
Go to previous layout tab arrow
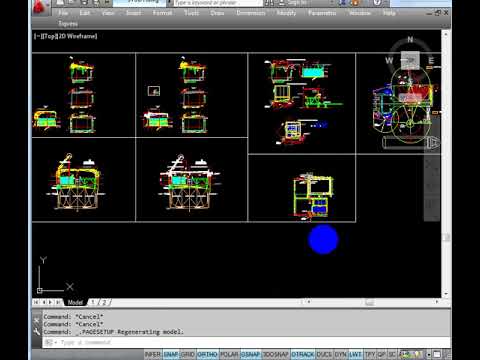(x=43, y=302)
